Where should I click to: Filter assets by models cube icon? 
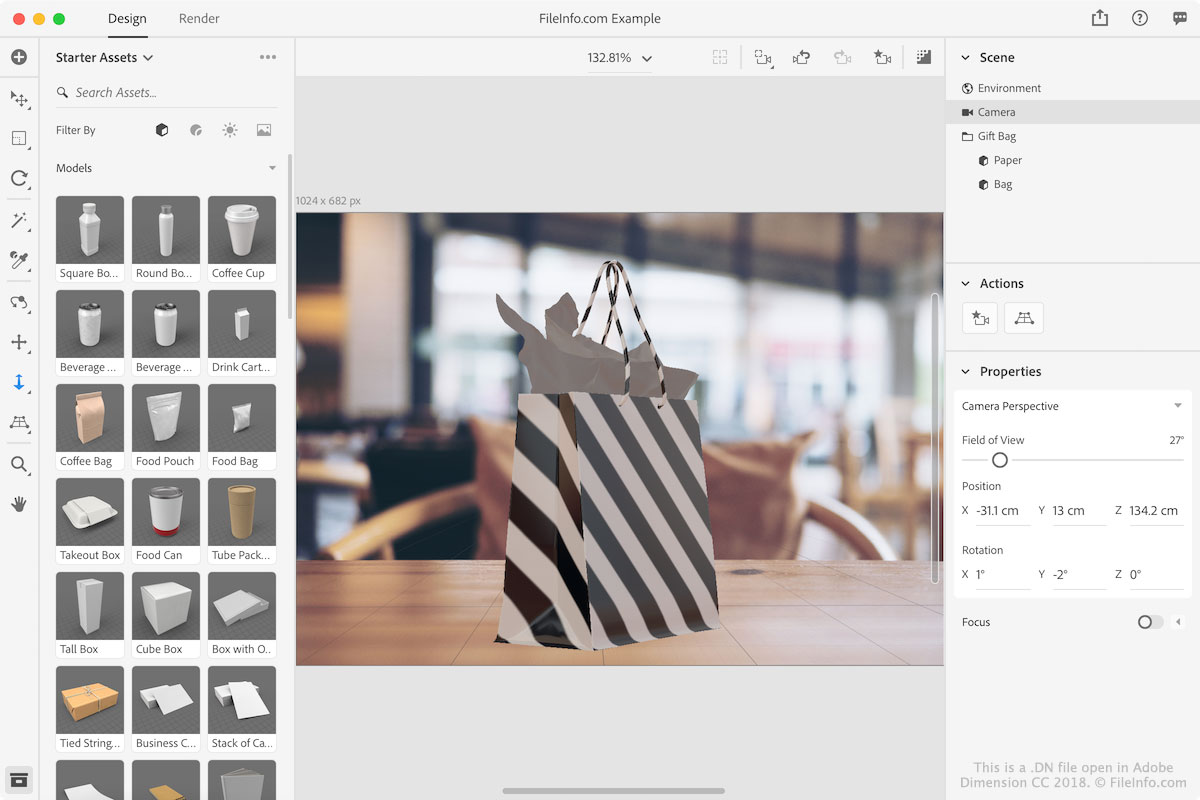tap(162, 130)
